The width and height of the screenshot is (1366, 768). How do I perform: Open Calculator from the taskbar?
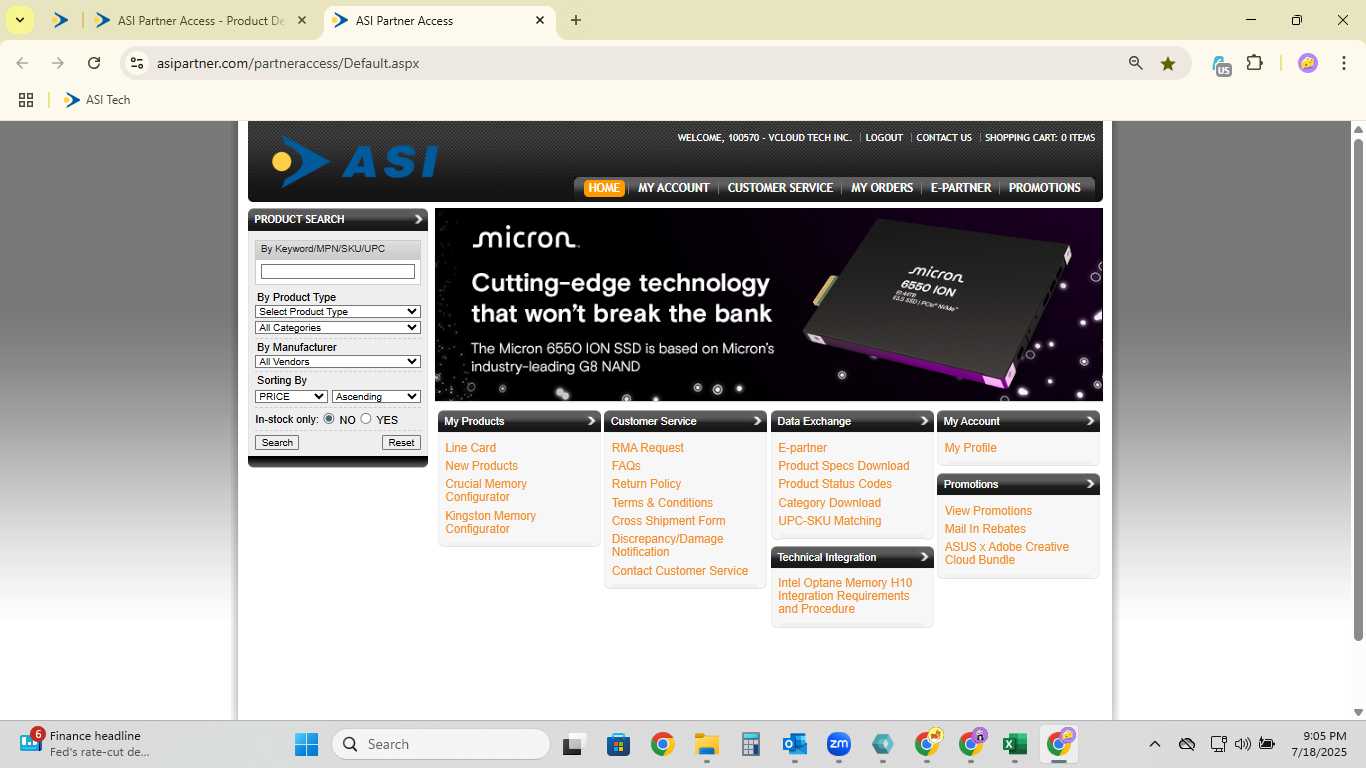[x=751, y=744]
